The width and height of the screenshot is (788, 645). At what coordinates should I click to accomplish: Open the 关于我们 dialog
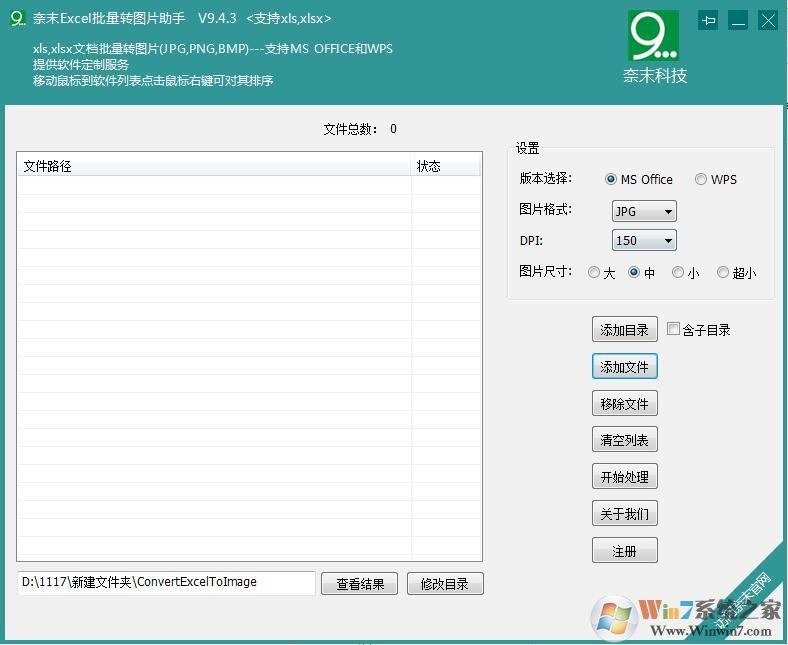pyautogui.click(x=625, y=513)
